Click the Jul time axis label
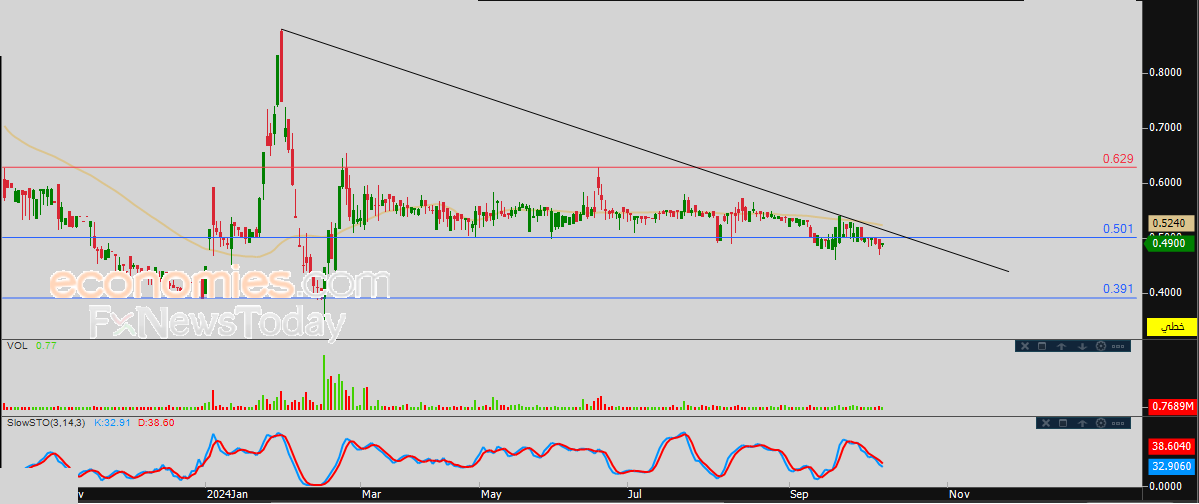1199x504 pixels. pos(635,495)
